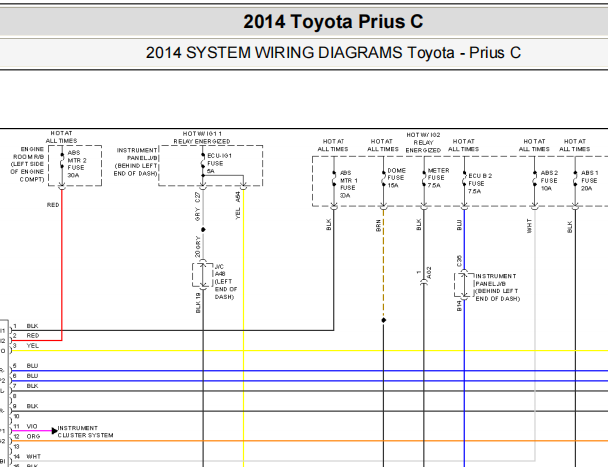Click the "1 BLK" pin row
Screen dimensions: 608x467
click(x=26, y=326)
